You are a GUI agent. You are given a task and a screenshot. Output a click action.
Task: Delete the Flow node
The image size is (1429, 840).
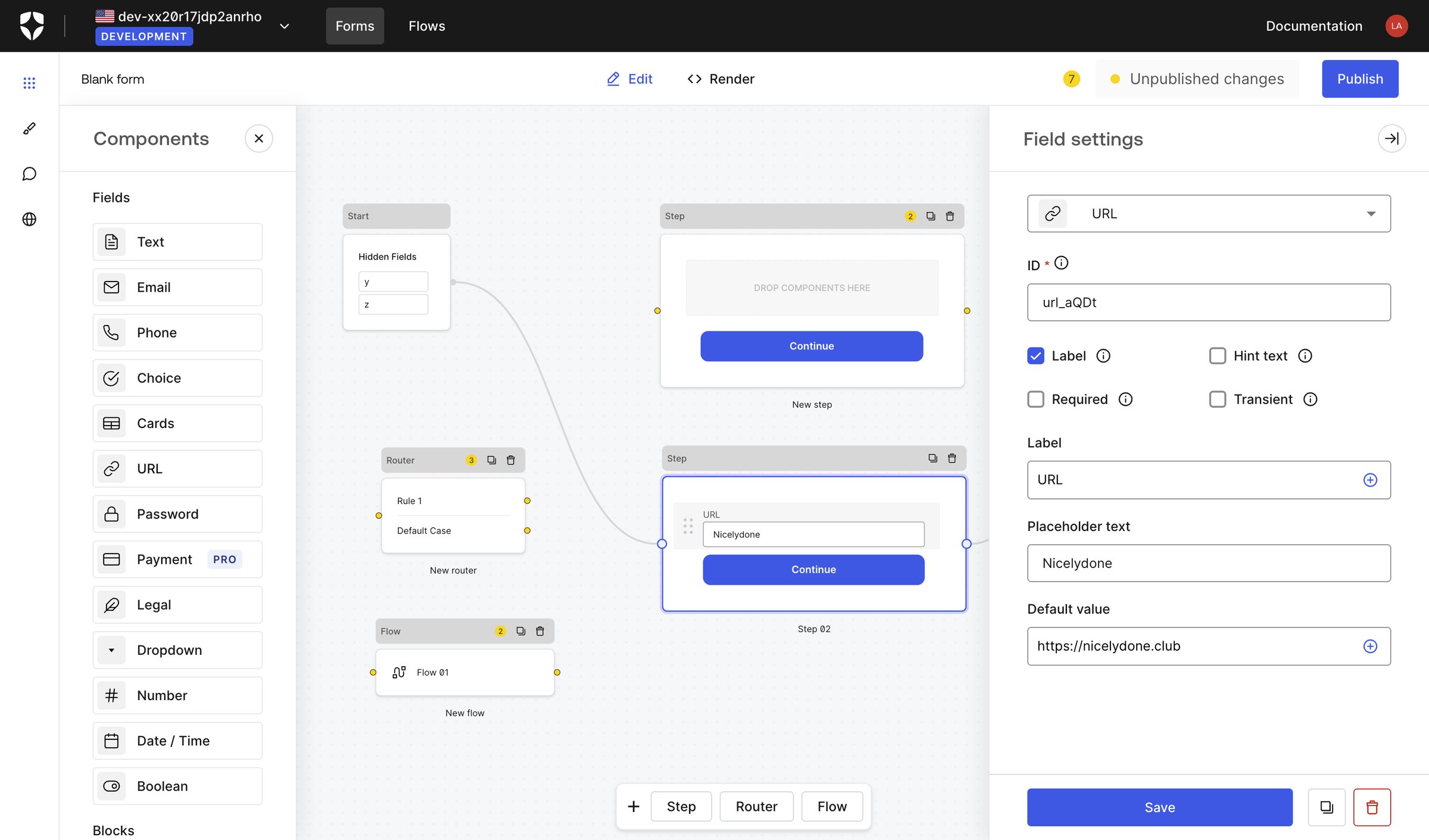539,631
